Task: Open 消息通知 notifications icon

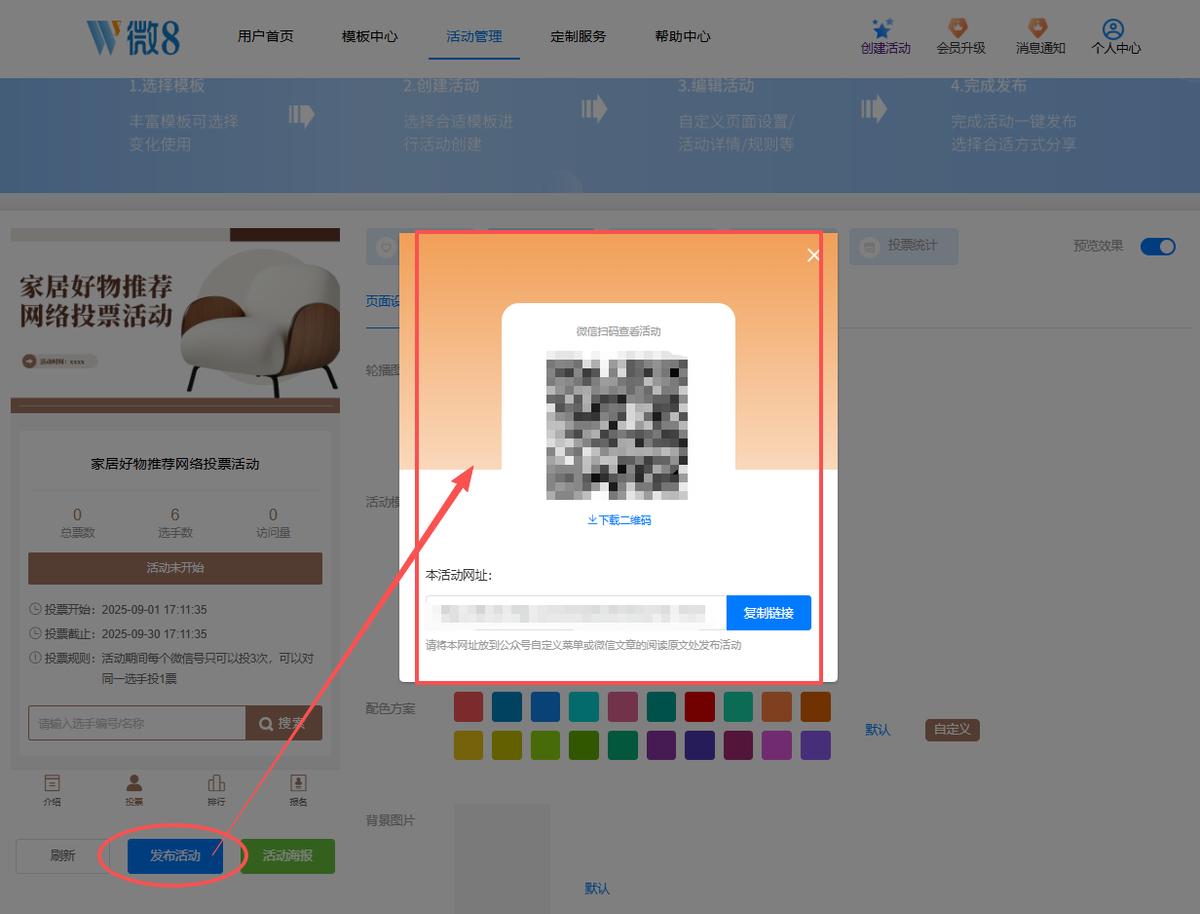Action: [1040, 28]
